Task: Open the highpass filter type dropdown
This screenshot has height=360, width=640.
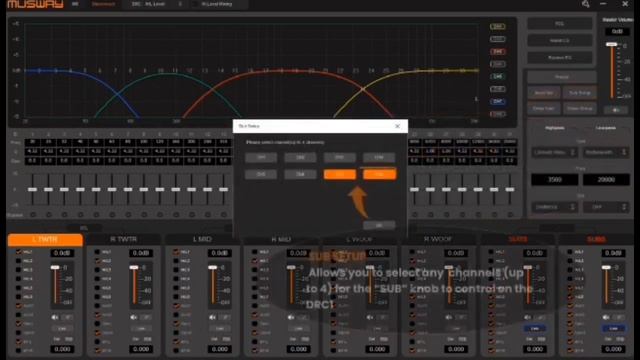Action: coord(554,152)
